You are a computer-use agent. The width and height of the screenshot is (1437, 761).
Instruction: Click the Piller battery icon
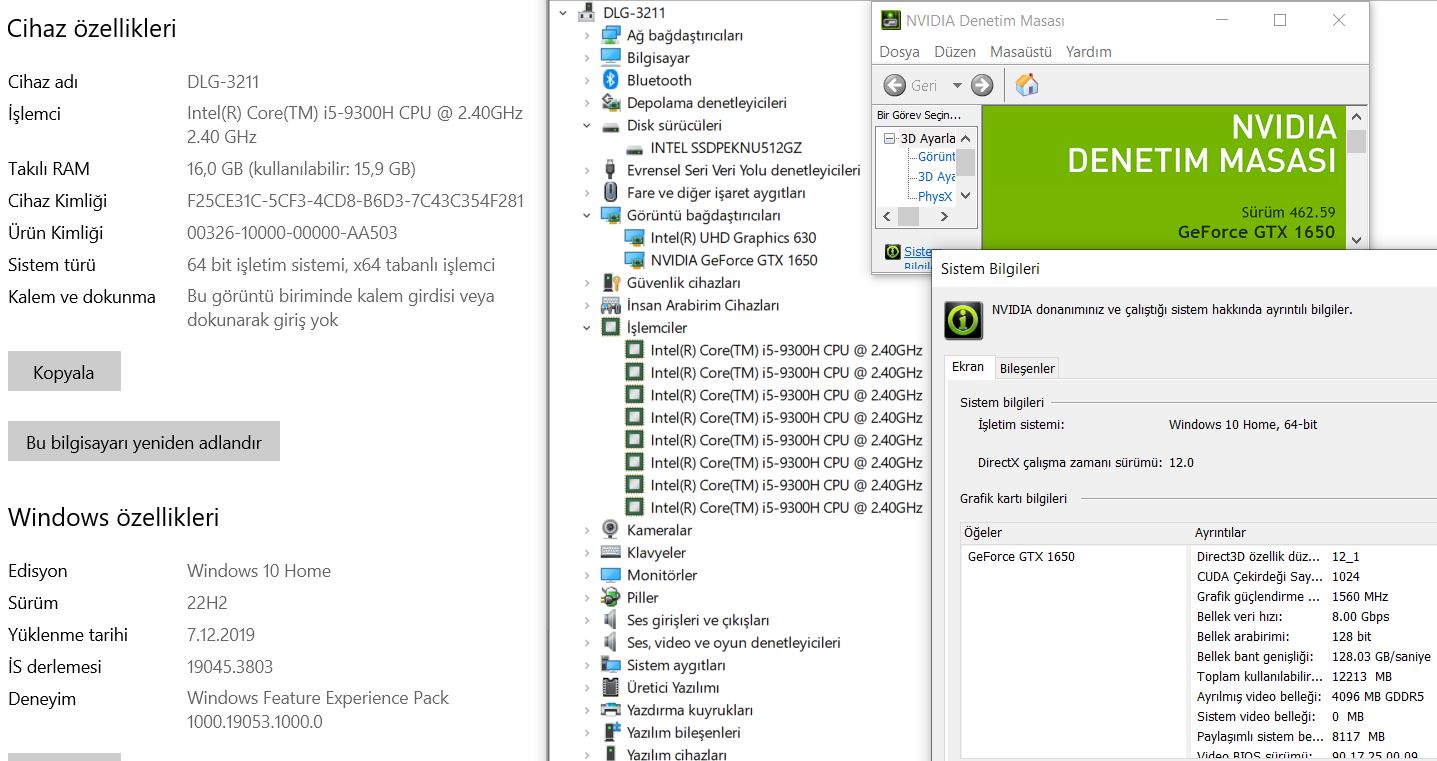610,598
